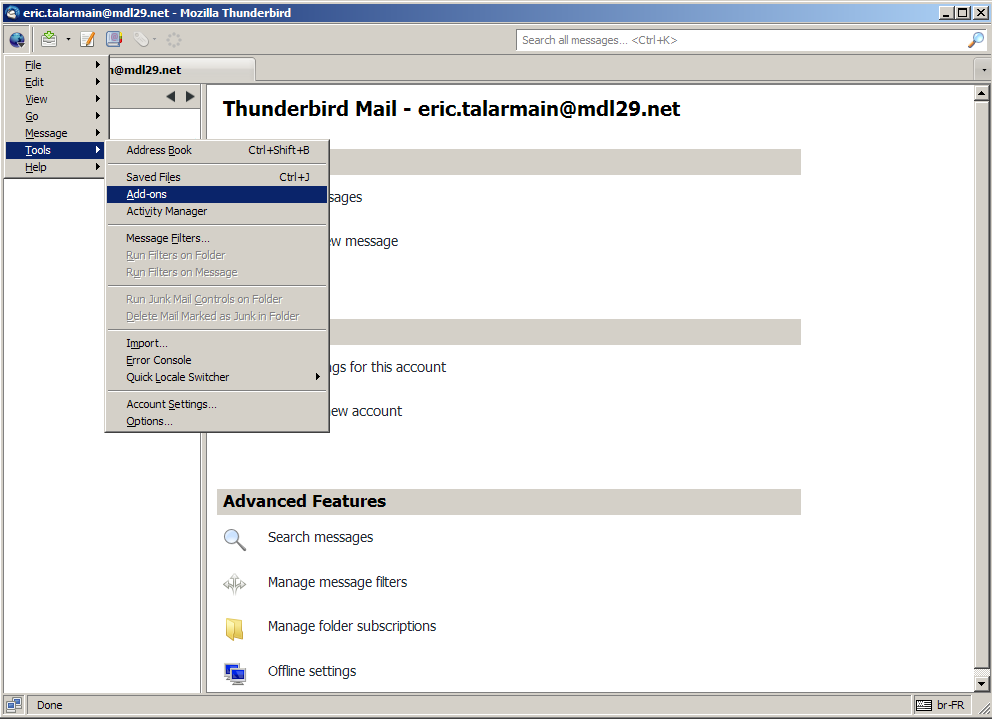Open the Manage message filters link

pos(337,582)
